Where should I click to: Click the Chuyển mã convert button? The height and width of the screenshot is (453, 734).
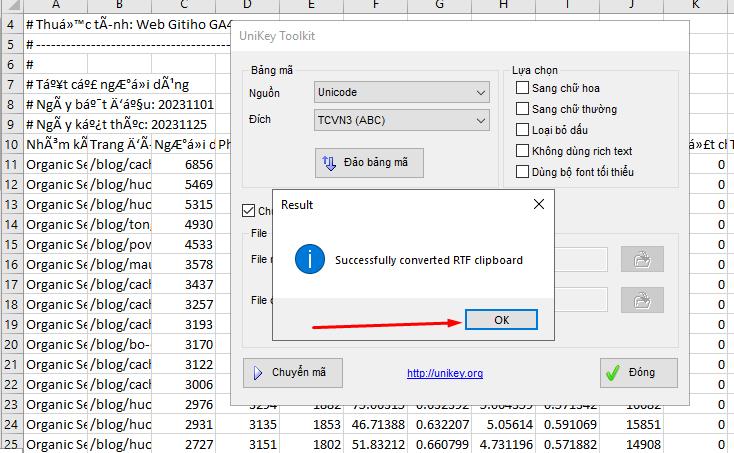(x=293, y=373)
